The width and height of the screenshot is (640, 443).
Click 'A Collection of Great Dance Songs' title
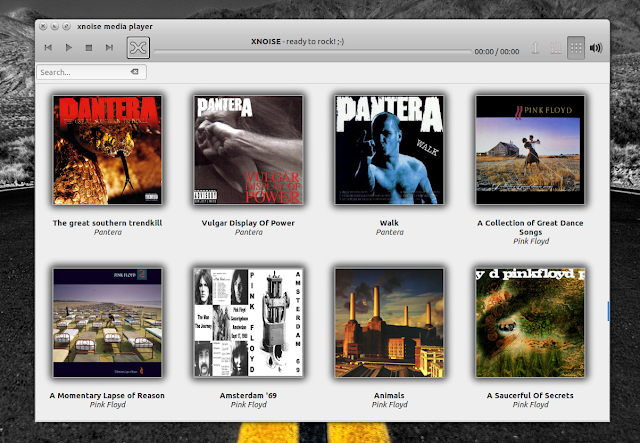530,227
